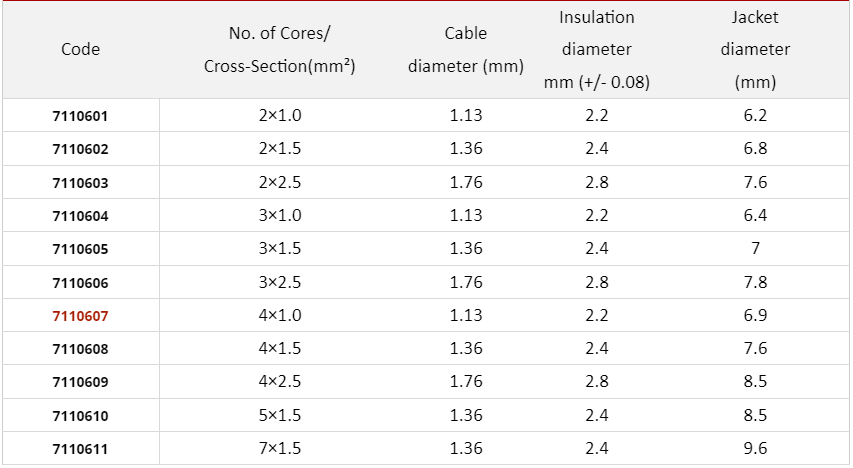
Task: Open product code 7110601
Action: tap(80, 116)
